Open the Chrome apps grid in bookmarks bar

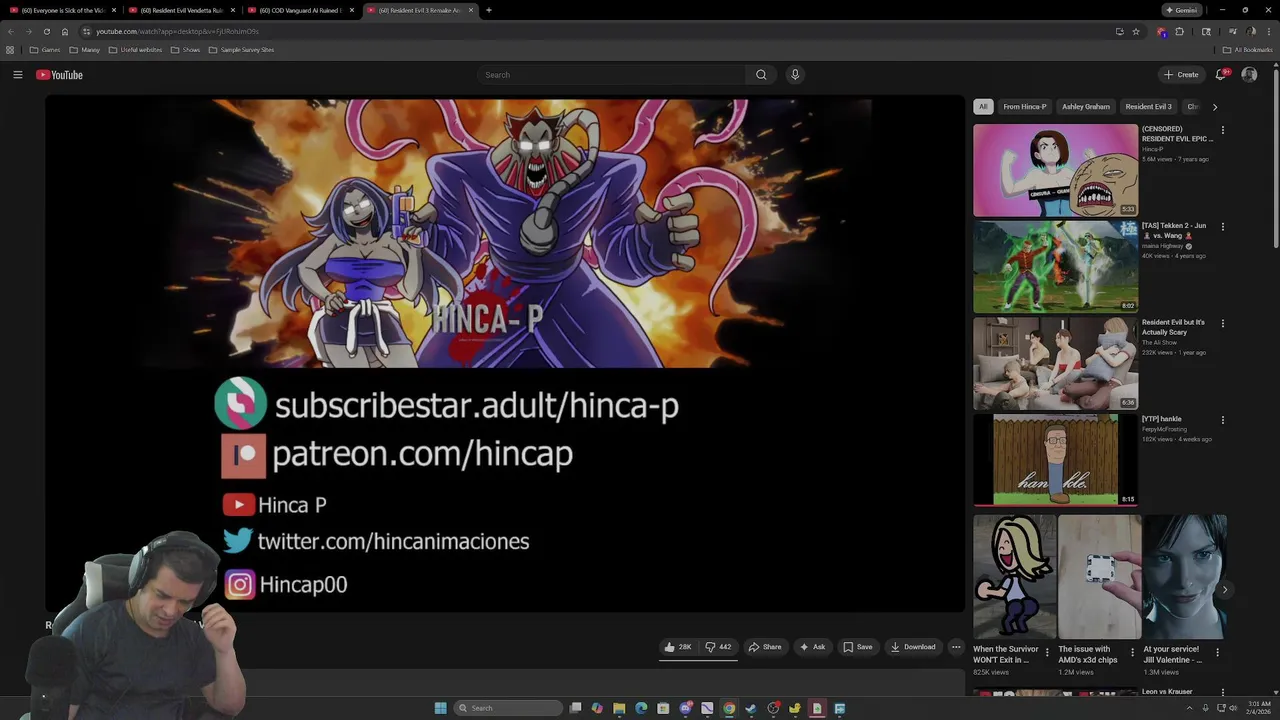click(x=10, y=50)
